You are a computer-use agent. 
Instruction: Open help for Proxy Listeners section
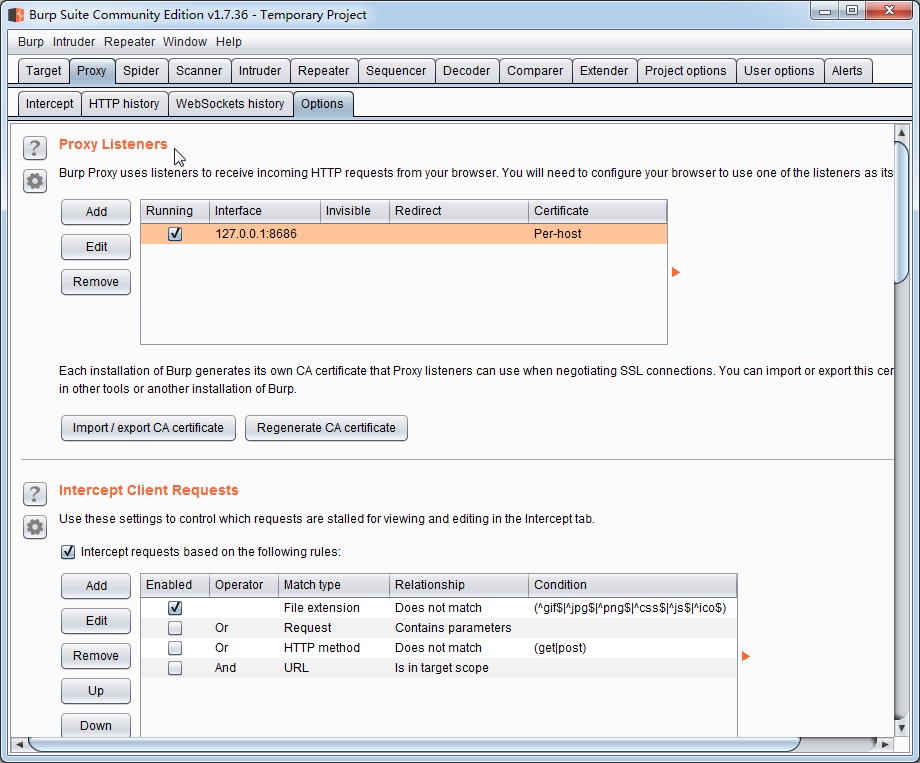coord(35,148)
